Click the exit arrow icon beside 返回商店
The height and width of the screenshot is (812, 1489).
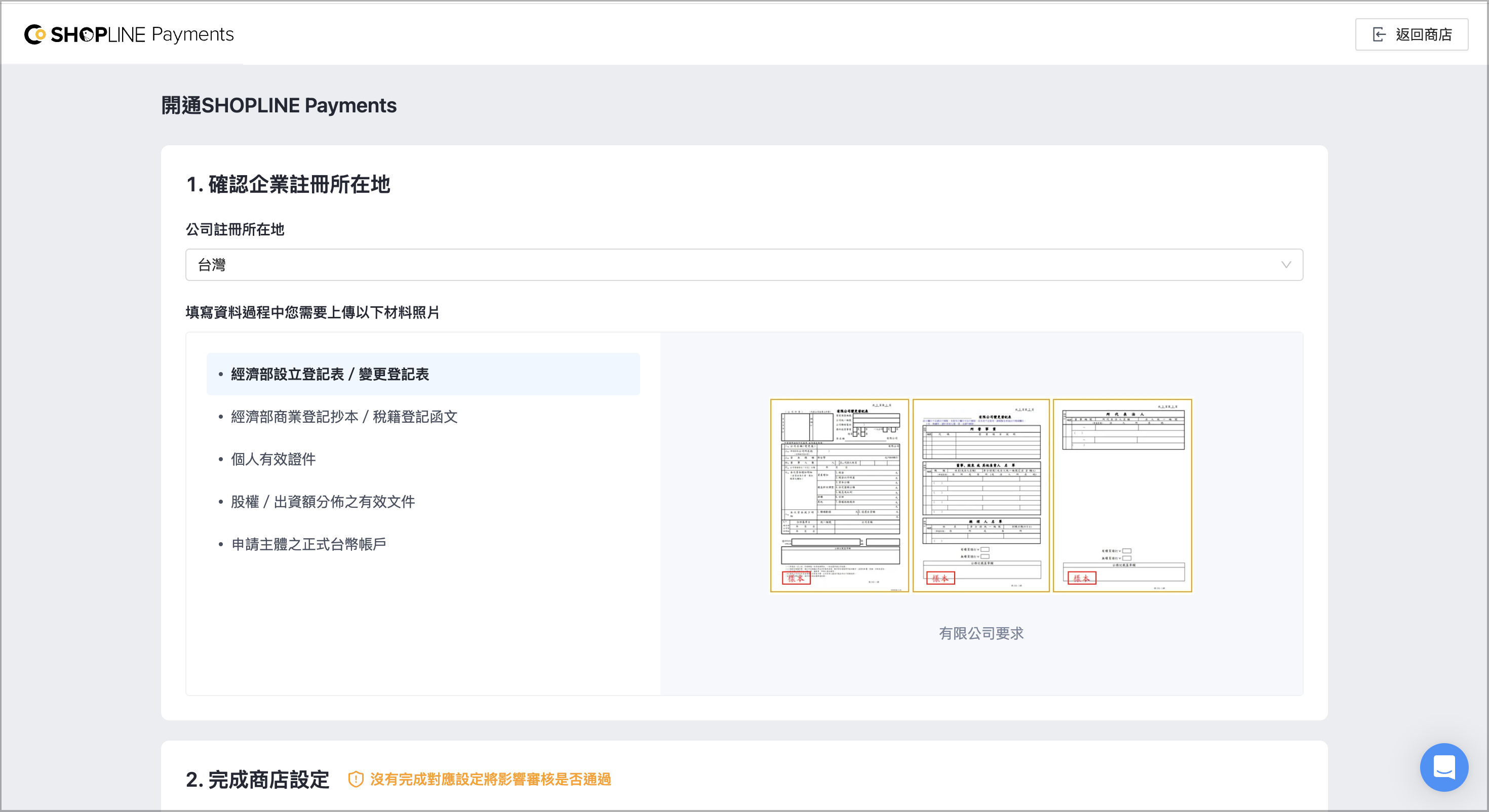[1379, 34]
